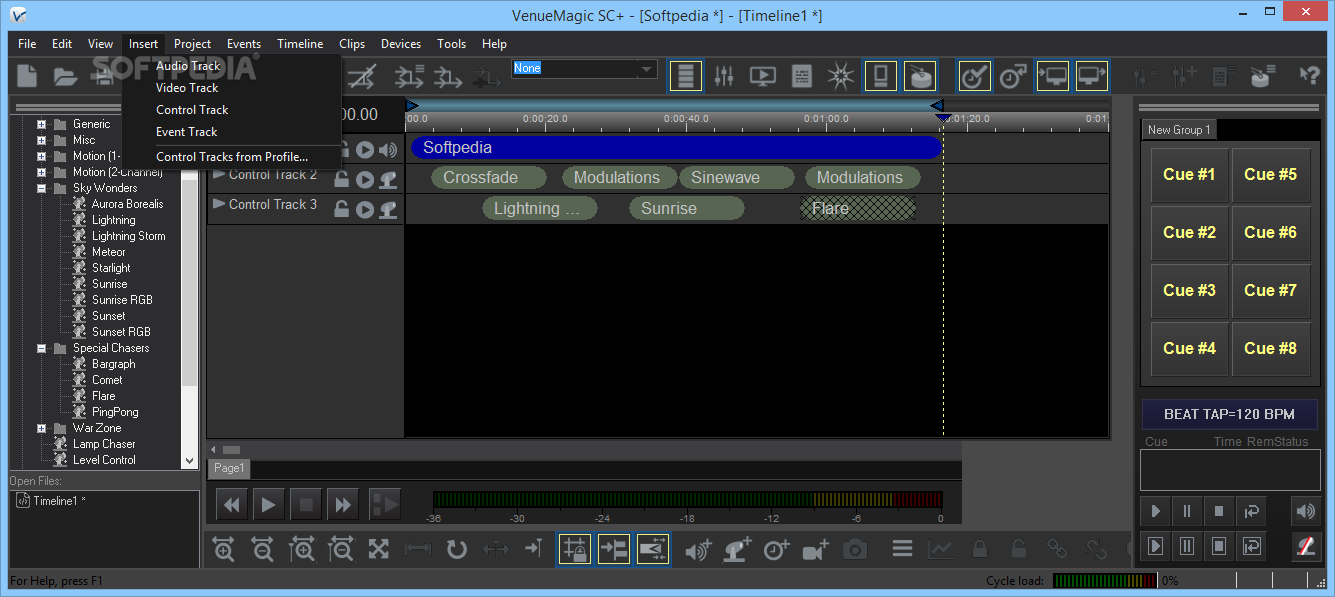Click the burst effects toolbar icon

(x=840, y=76)
